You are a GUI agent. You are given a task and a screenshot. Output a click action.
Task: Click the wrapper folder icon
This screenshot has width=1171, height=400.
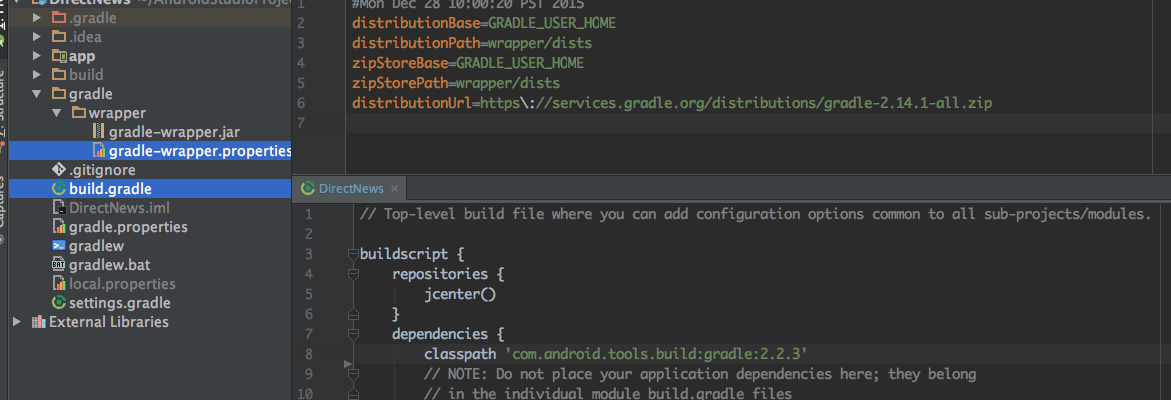point(78,113)
